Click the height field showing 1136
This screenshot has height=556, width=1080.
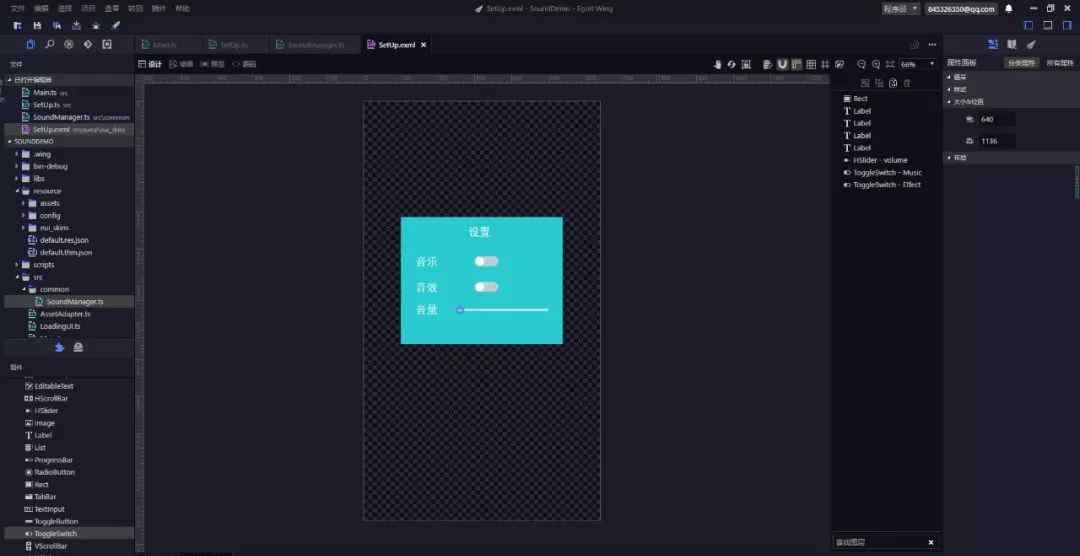click(997, 141)
